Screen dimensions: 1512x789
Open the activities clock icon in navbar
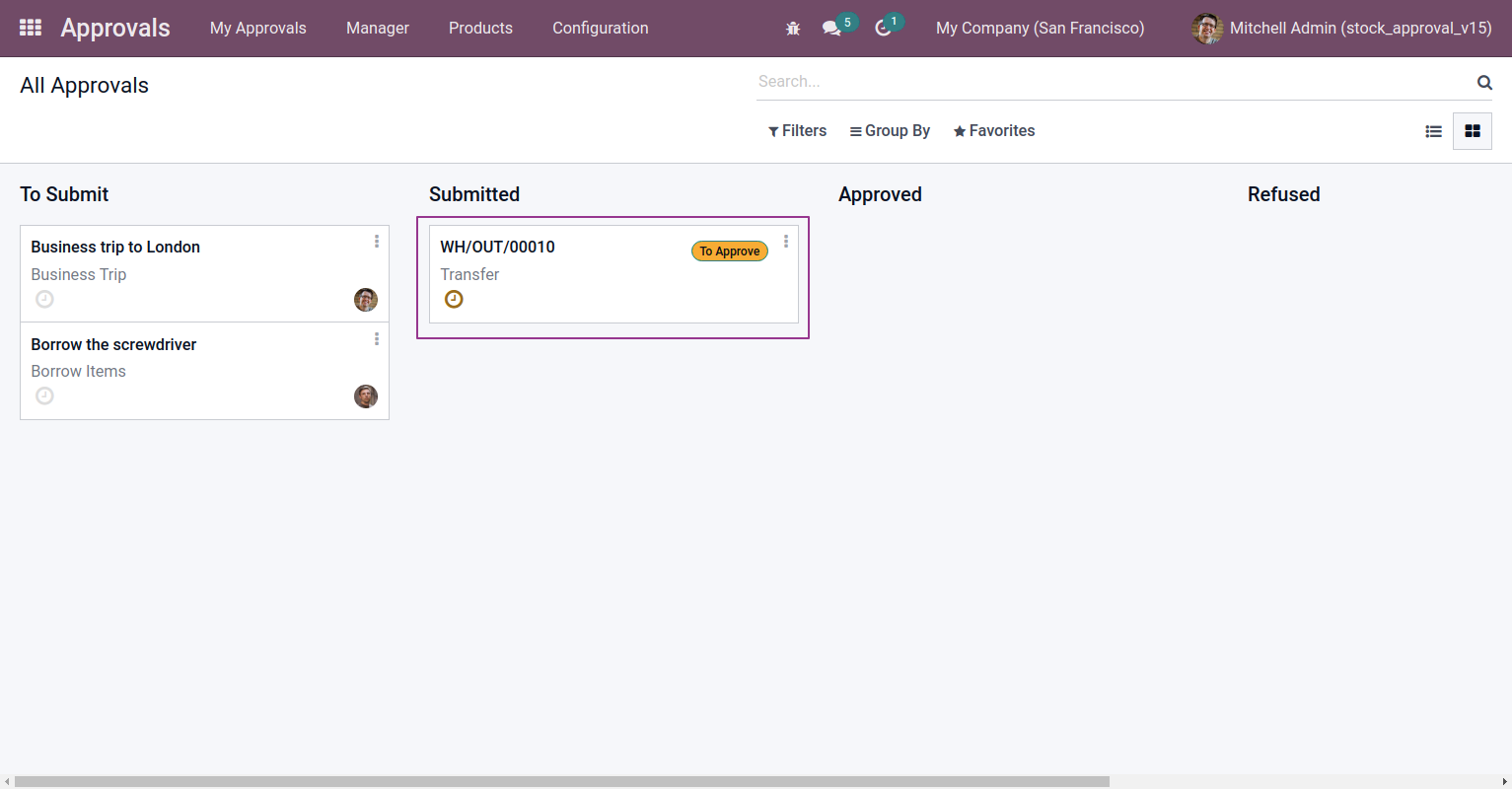tap(883, 29)
